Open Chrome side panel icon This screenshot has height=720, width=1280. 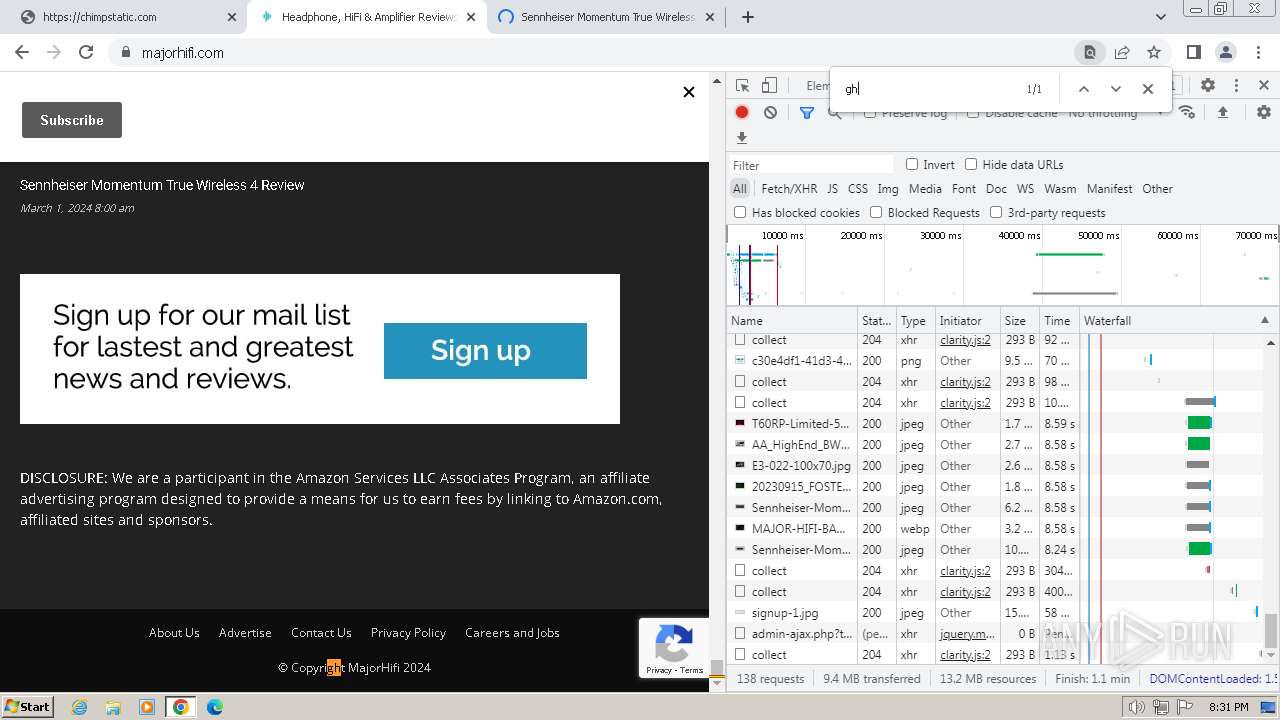pos(1194,52)
